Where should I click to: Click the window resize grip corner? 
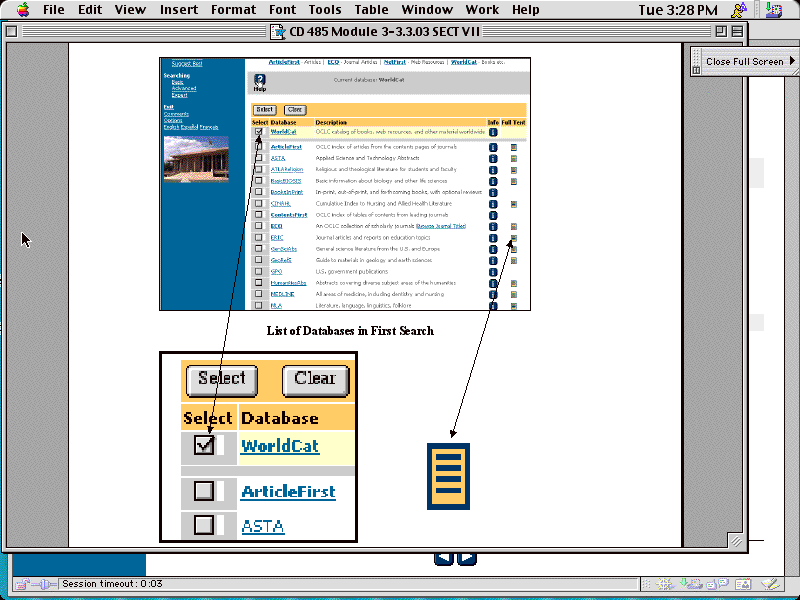[736, 541]
